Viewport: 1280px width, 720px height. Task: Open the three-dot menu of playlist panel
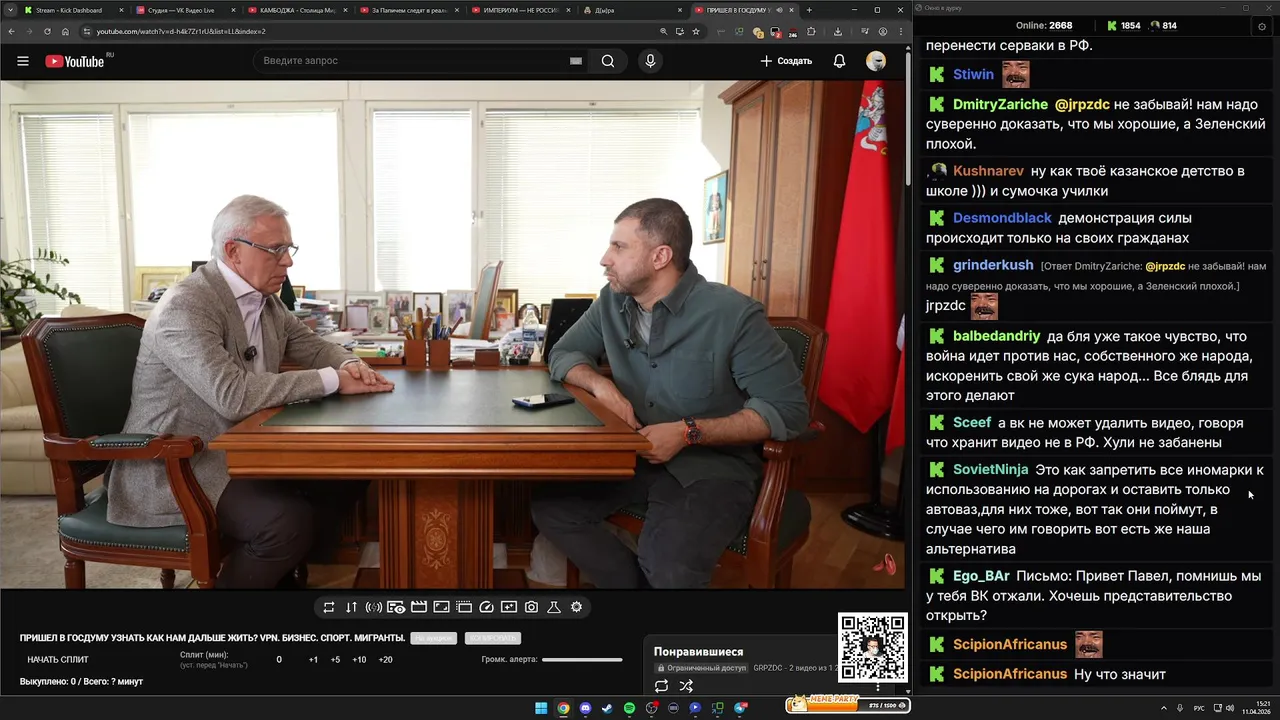tap(878, 686)
